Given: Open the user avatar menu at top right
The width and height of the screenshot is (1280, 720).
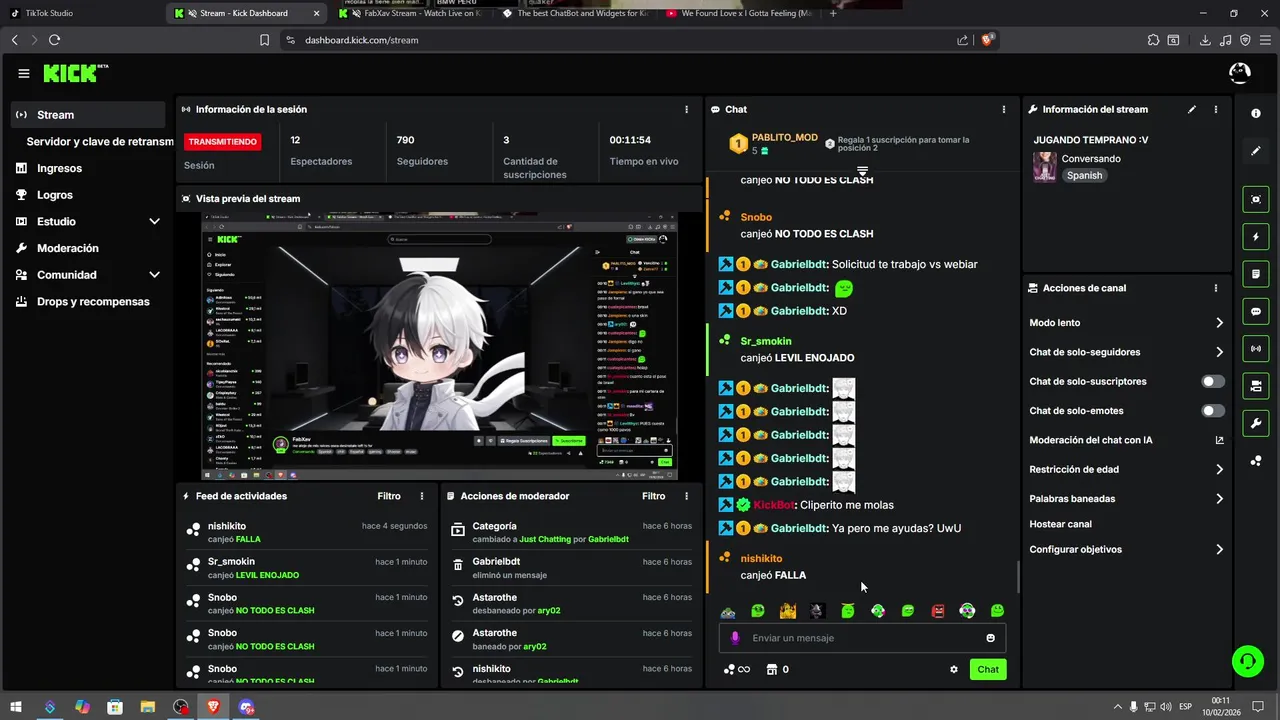Looking at the screenshot, I should [x=1239, y=73].
